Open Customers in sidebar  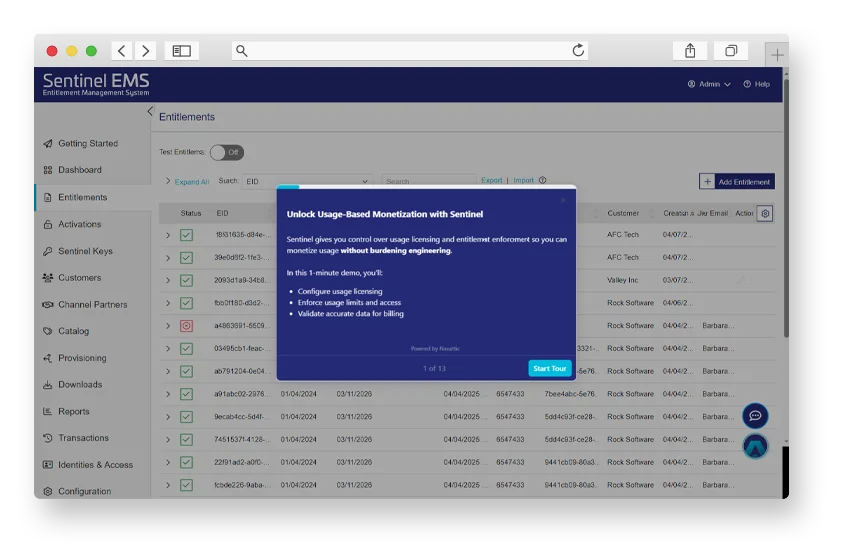(x=80, y=278)
